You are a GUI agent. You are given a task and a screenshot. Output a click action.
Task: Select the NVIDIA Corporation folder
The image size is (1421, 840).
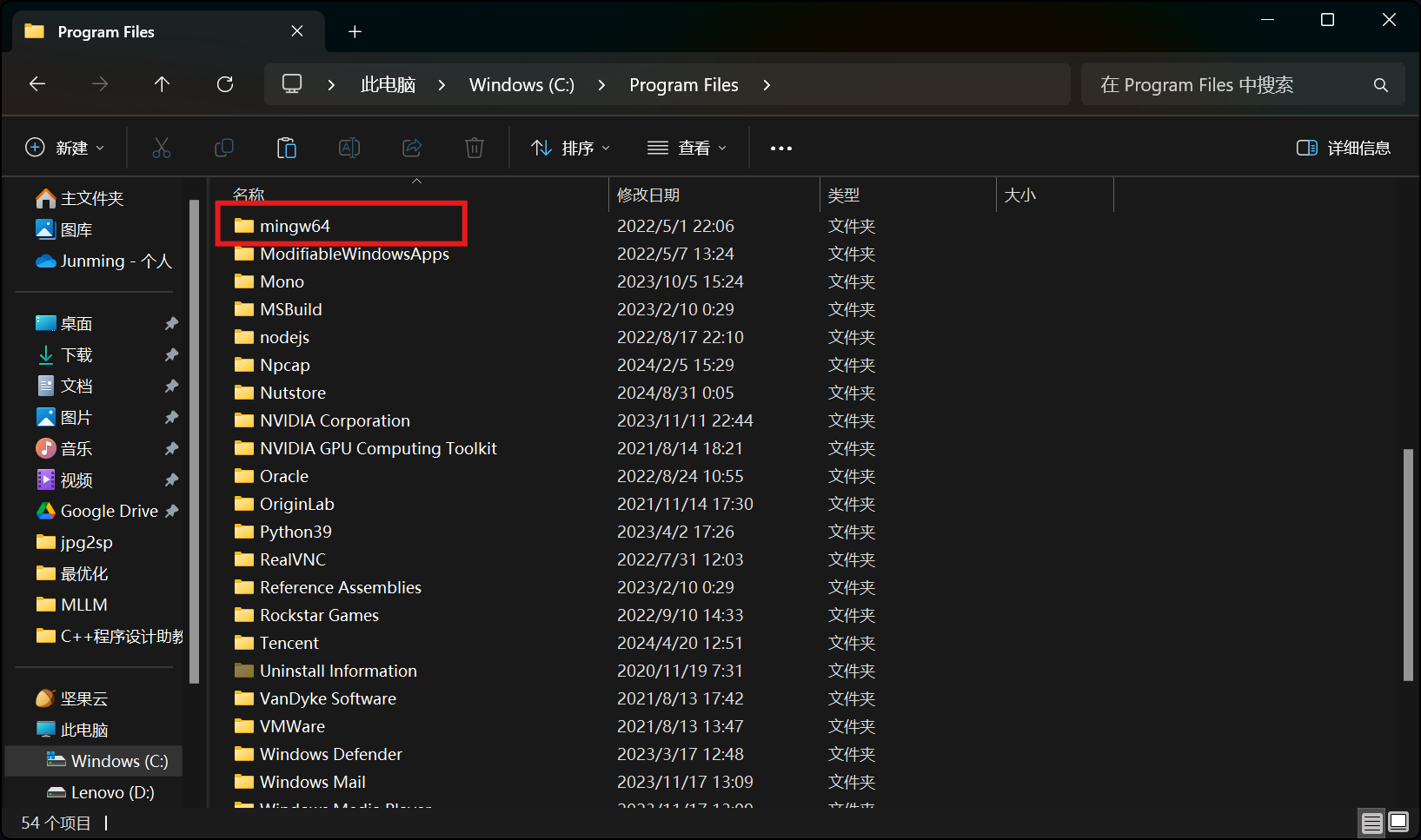(335, 420)
